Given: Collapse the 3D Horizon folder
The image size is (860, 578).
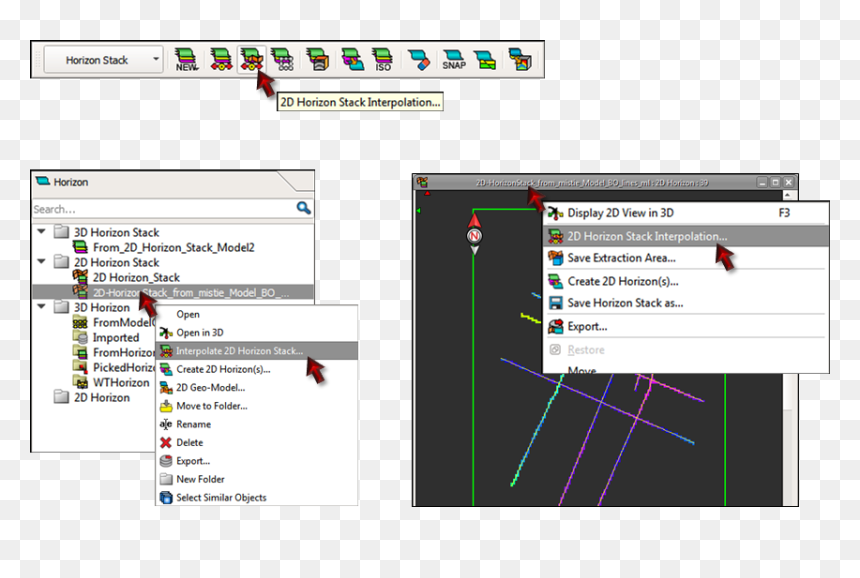Looking at the screenshot, I should (41, 307).
